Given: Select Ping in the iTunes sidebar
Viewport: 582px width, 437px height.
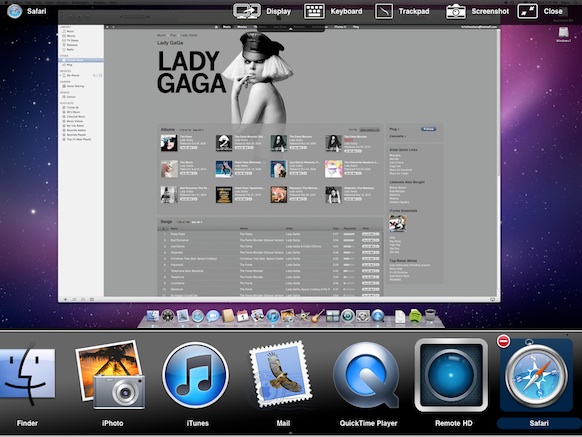Looking at the screenshot, I should click(x=67, y=65).
